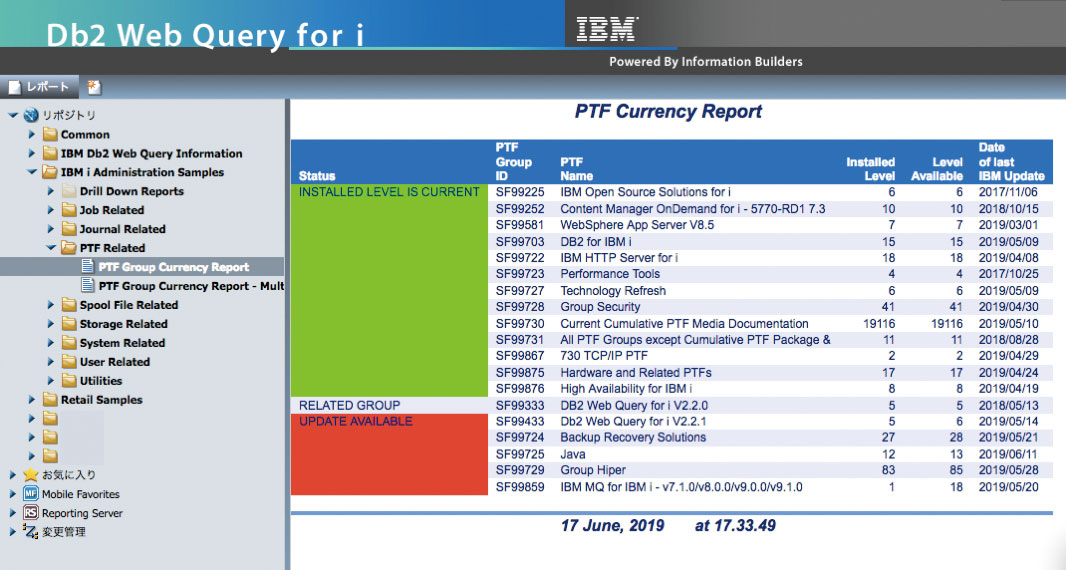This screenshot has width=1066, height=570.
Task: Click the Reporting Server icon
Action: pyautogui.click(x=31, y=513)
